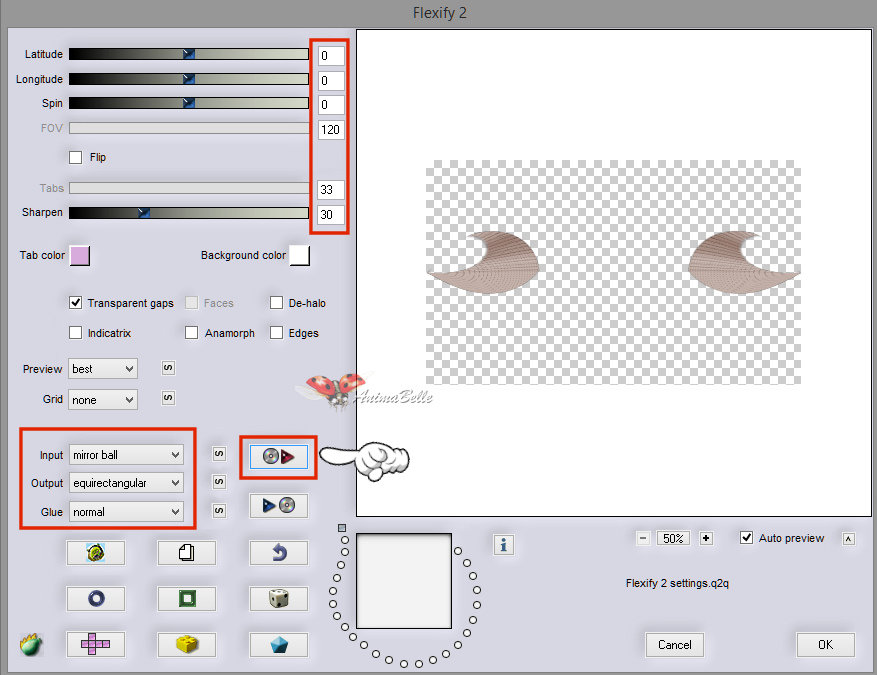The height and width of the screenshot is (675, 877).
Task: Click the S button beside Grid dropdown
Action: tap(168, 398)
